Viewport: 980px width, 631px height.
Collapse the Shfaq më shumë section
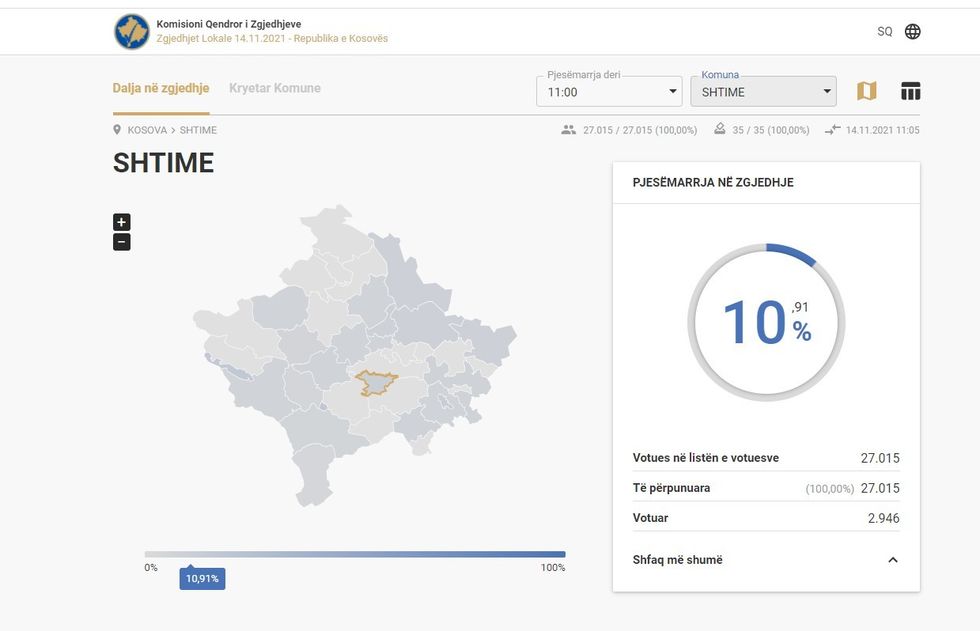pos(892,560)
